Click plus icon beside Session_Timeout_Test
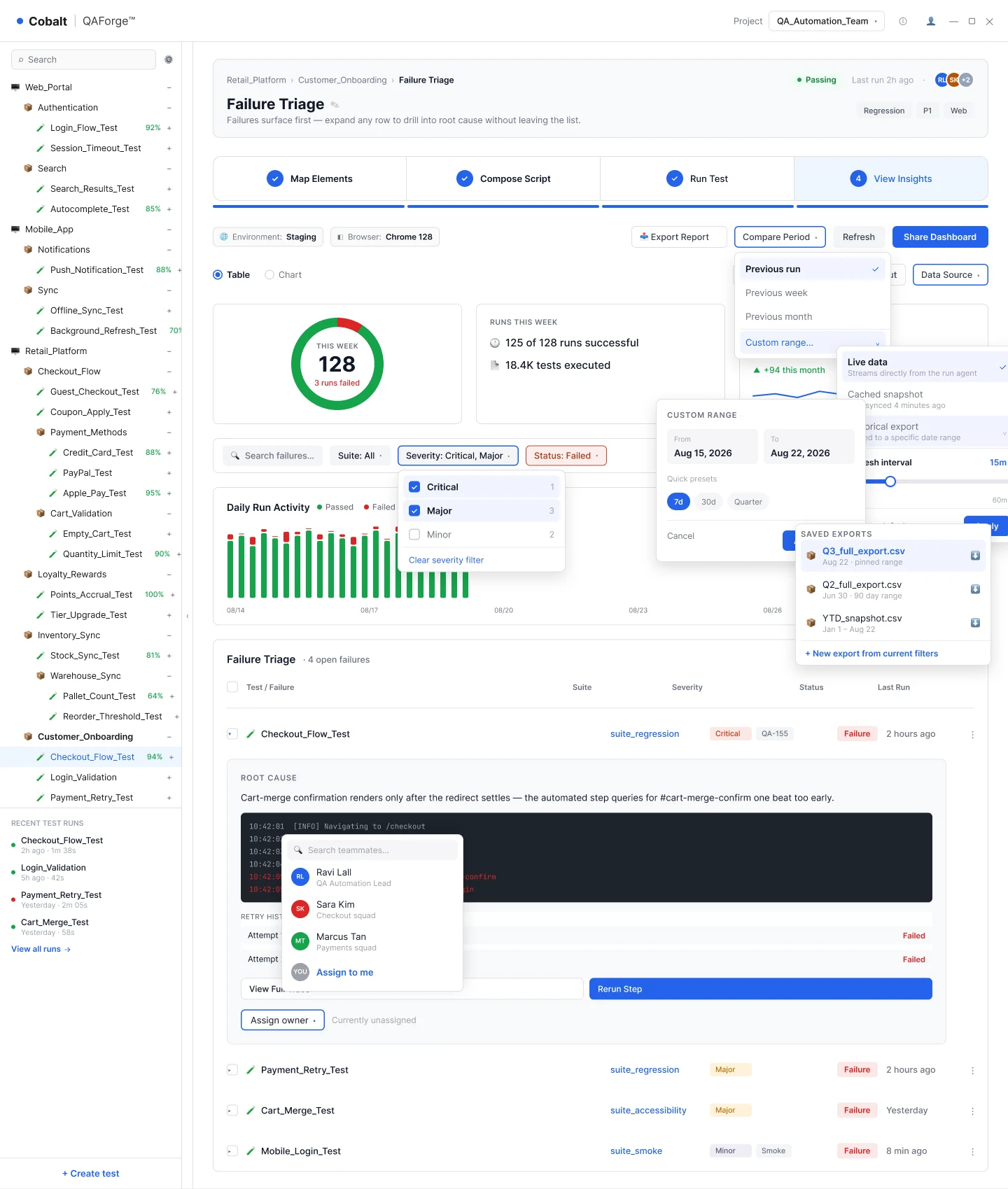 pyautogui.click(x=169, y=148)
